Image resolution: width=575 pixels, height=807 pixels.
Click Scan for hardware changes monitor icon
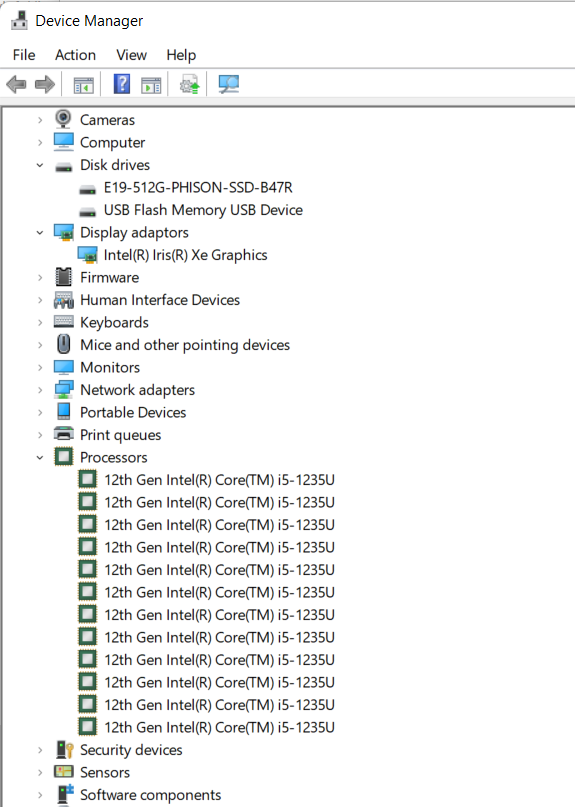(x=229, y=84)
